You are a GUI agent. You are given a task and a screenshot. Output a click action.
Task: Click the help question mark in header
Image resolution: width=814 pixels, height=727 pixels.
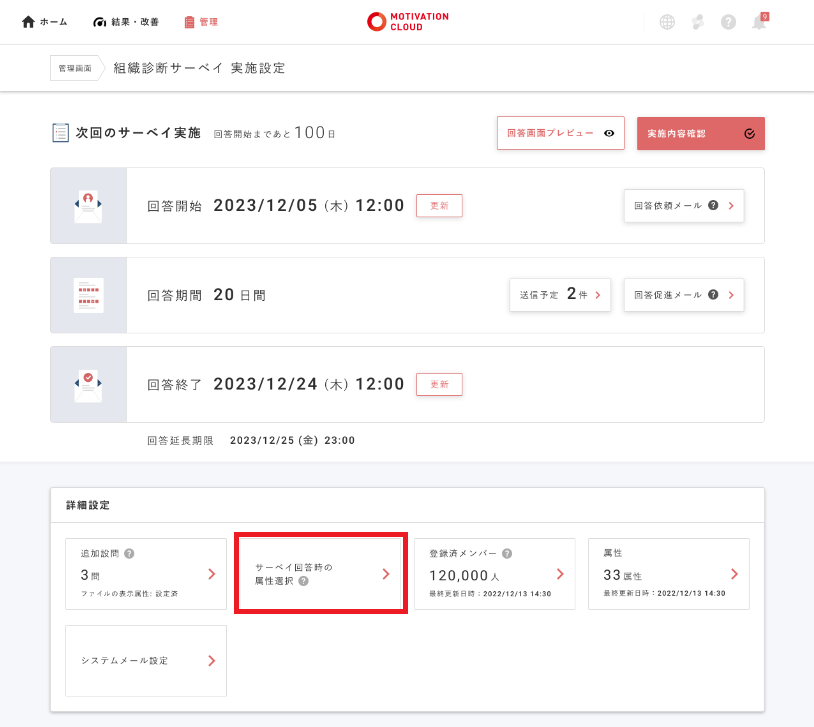(x=728, y=22)
